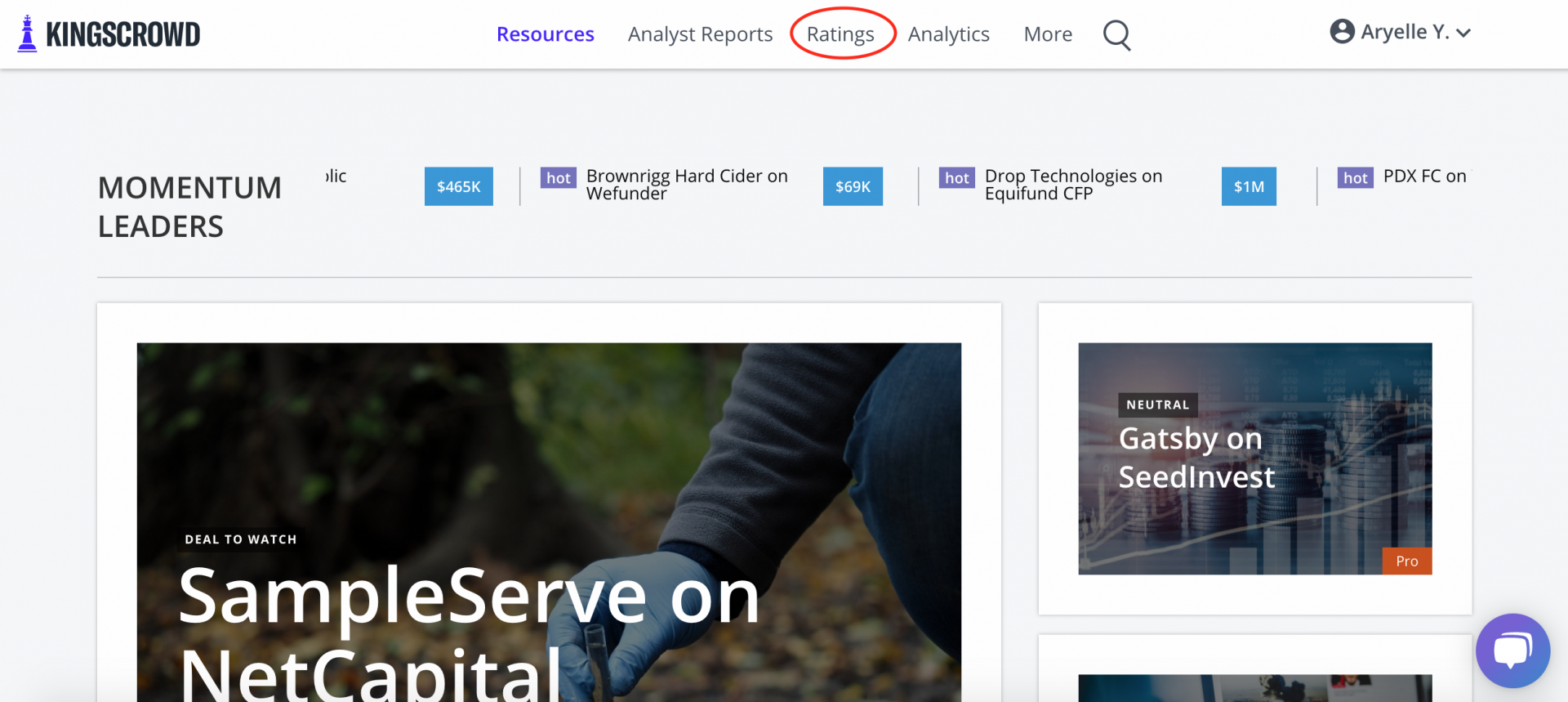The width and height of the screenshot is (1568, 702).
Task: Click the $465K amount badge
Action: [459, 186]
